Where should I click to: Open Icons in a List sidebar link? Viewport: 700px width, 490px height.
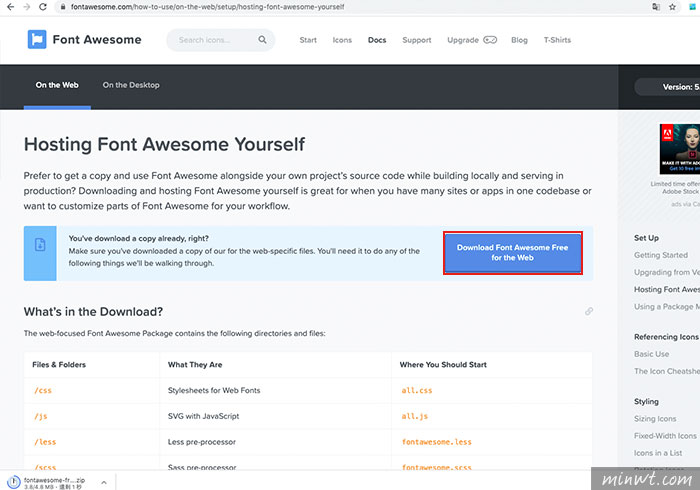tap(658, 453)
